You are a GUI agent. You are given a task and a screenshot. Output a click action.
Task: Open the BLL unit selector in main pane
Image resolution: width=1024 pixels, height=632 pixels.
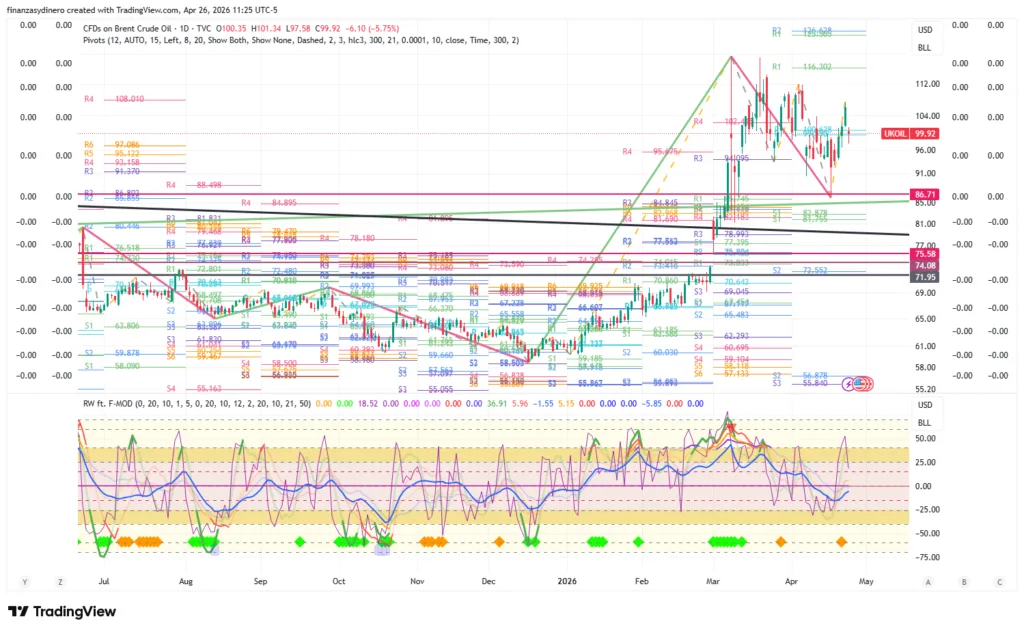point(924,46)
